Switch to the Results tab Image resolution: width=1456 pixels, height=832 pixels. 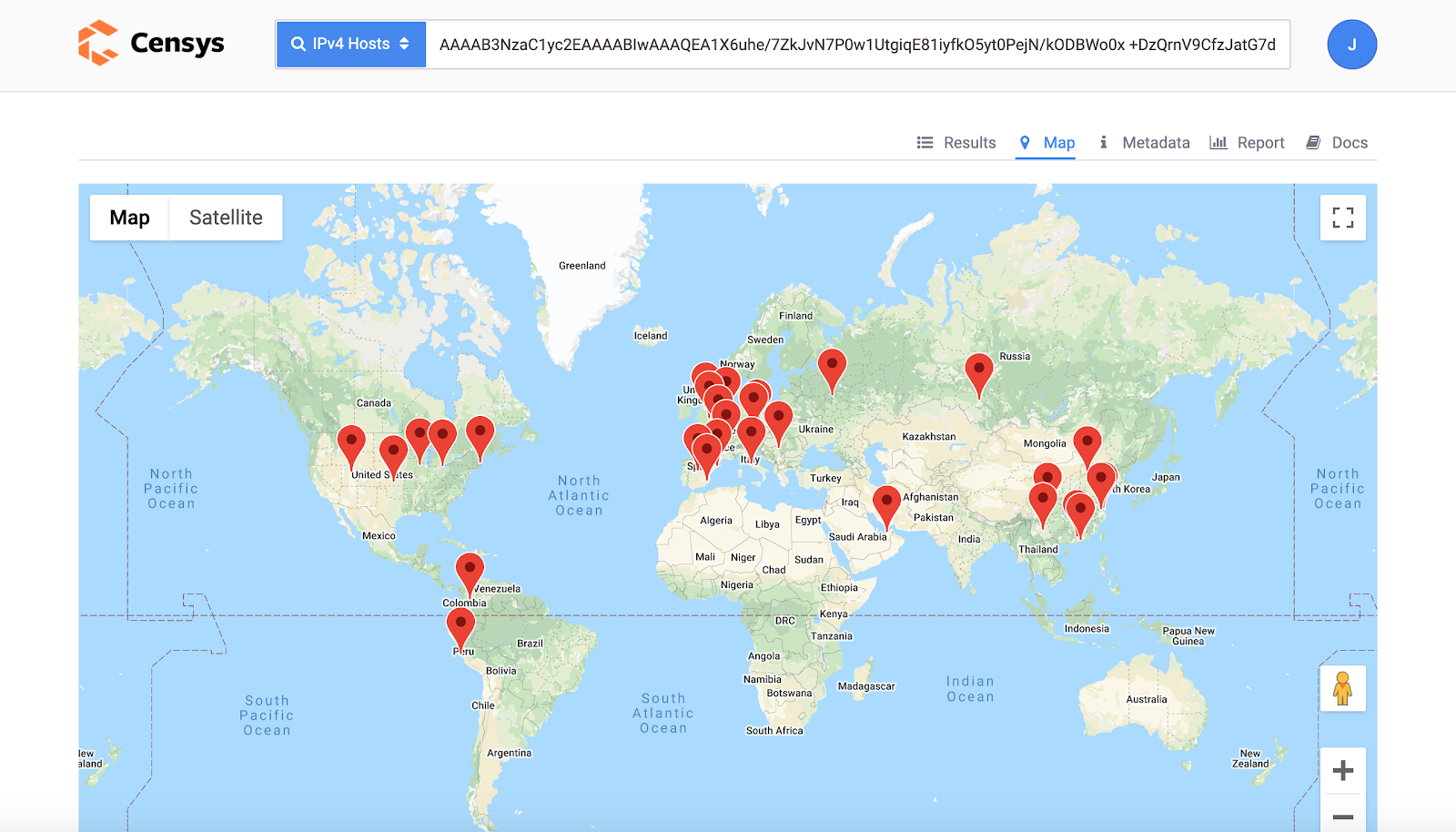point(956,143)
